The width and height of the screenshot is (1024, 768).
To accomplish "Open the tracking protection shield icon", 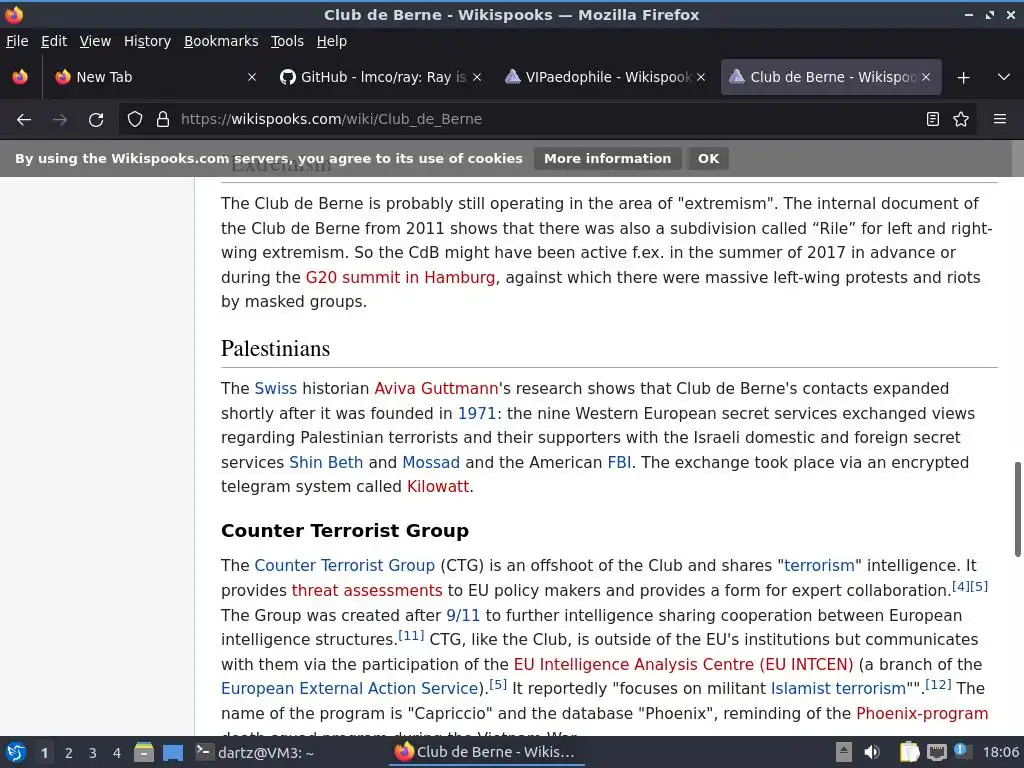I will 135,120.
